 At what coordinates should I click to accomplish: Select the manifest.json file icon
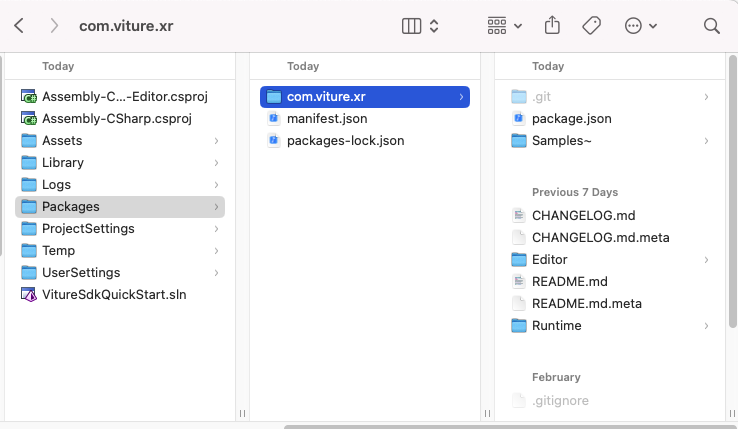[x=273, y=118]
